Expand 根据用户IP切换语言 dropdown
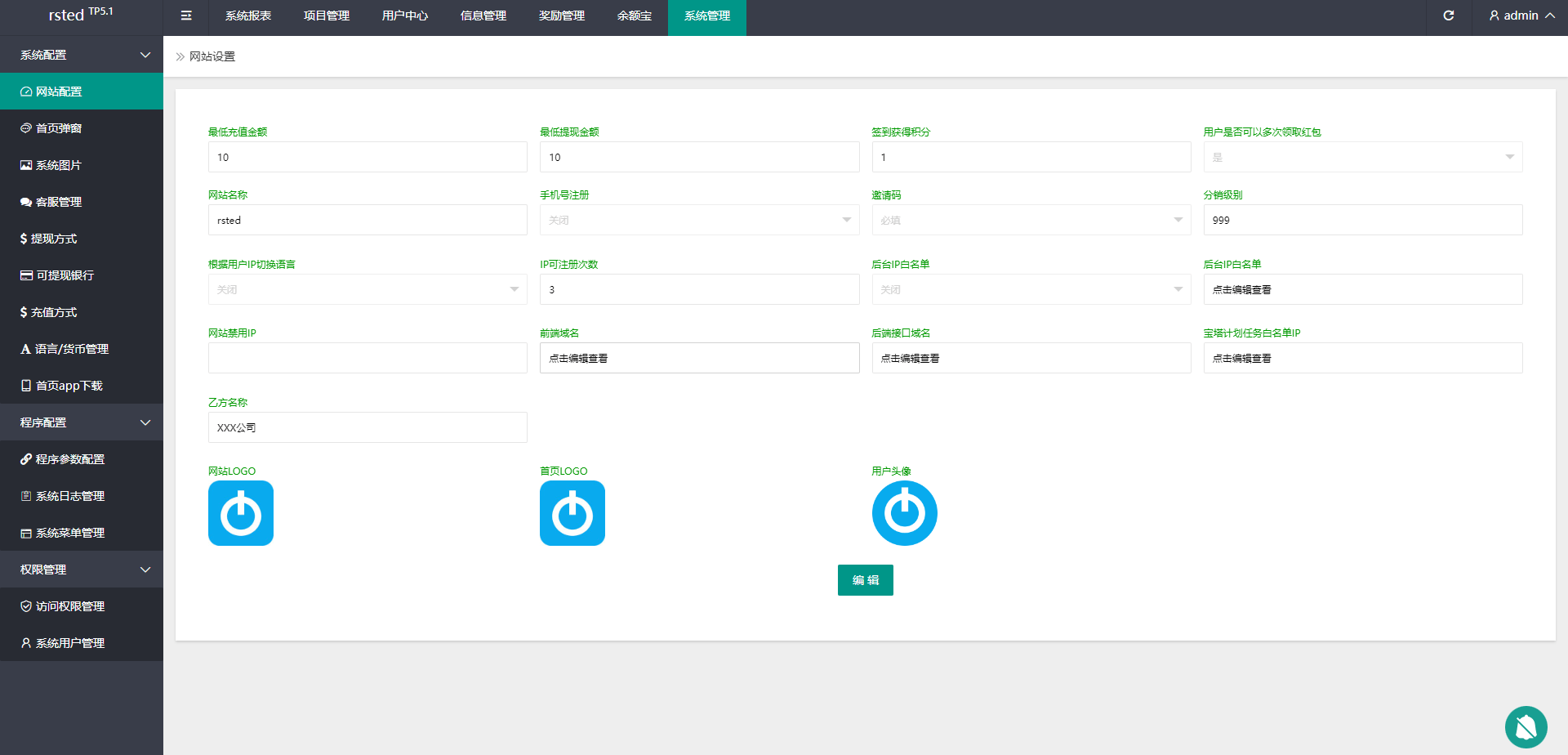This screenshot has height=755, width=1568. tap(367, 289)
